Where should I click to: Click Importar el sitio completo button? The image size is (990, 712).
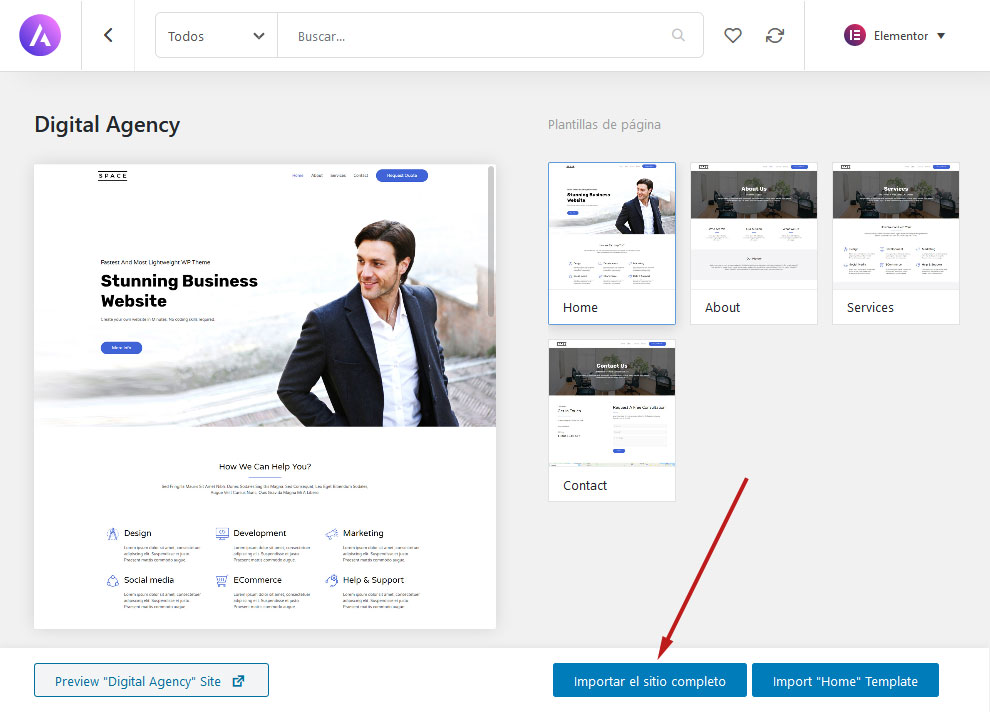[x=649, y=681]
